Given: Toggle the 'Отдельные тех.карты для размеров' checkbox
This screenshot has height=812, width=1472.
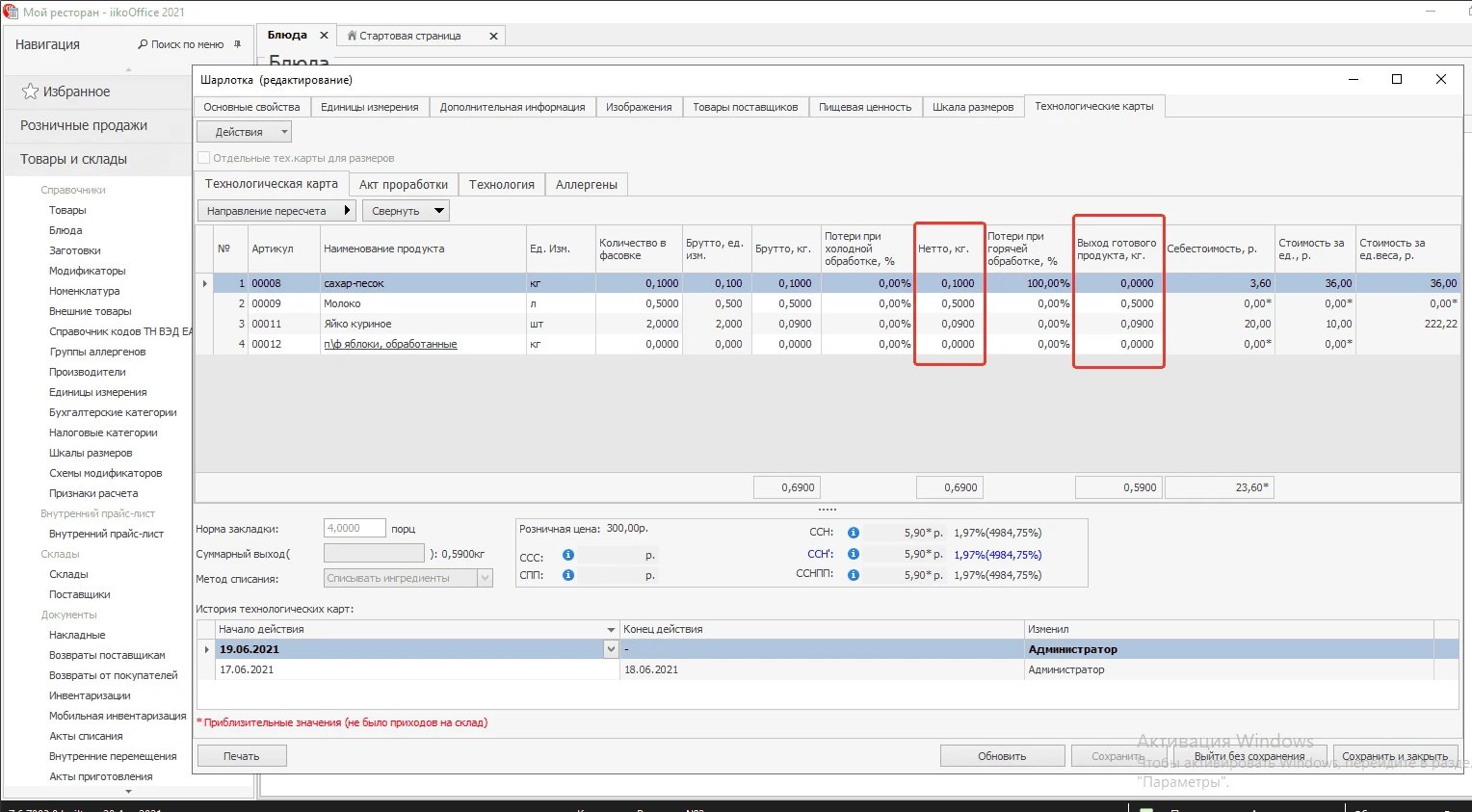Looking at the screenshot, I should (203, 158).
